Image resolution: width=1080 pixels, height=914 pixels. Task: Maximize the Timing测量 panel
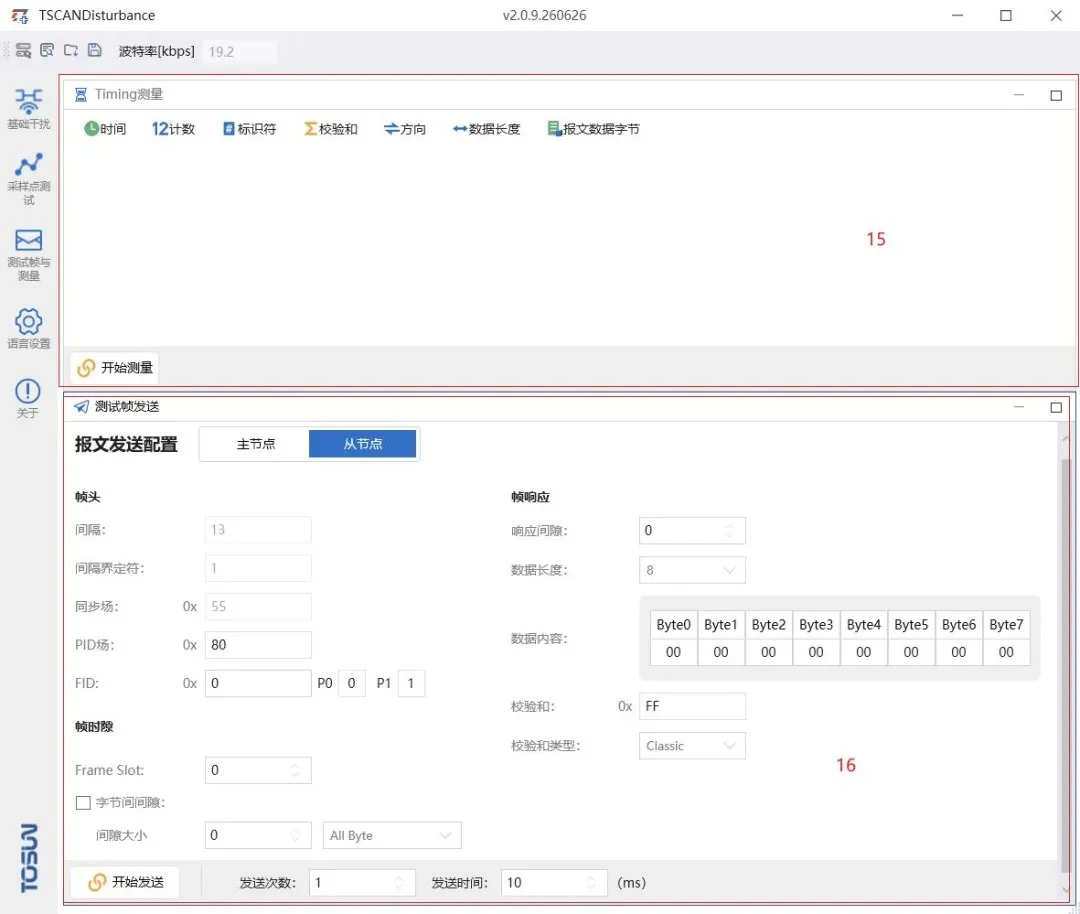click(1056, 95)
